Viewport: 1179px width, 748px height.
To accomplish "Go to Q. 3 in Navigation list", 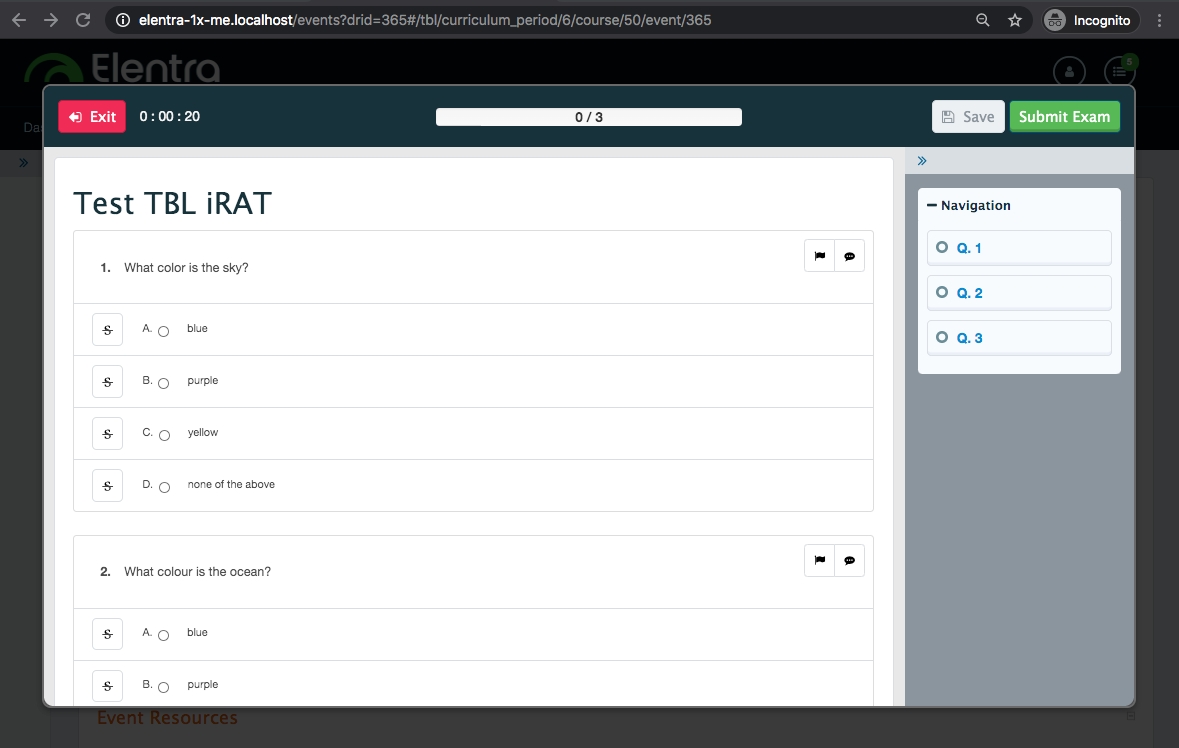I will pos(1018,338).
